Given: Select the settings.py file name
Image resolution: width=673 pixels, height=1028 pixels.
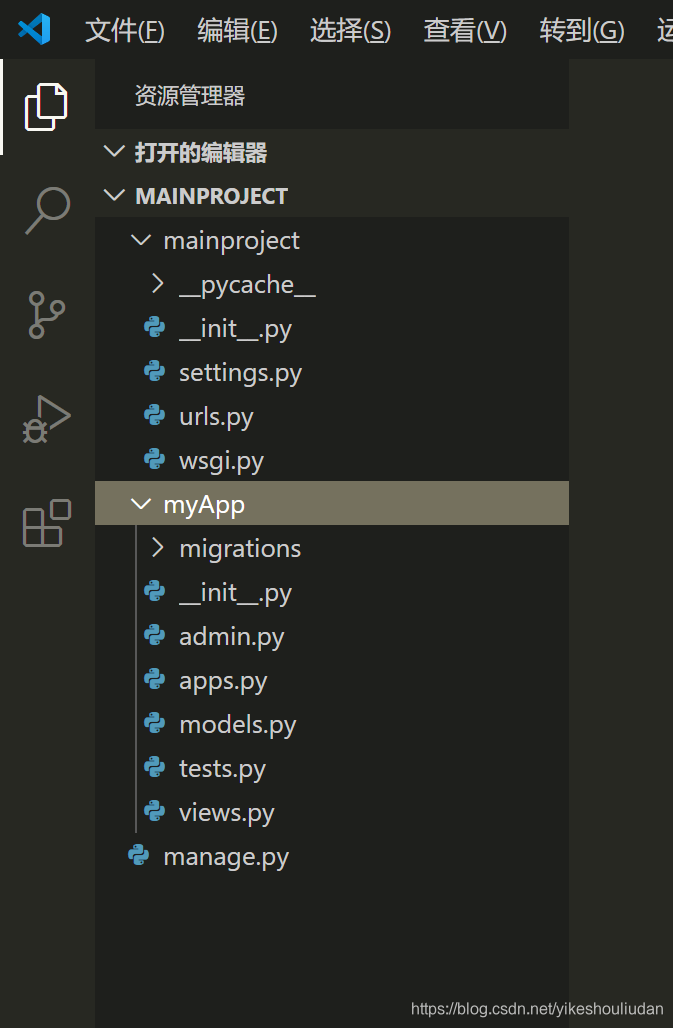Looking at the screenshot, I should pyautogui.click(x=240, y=373).
